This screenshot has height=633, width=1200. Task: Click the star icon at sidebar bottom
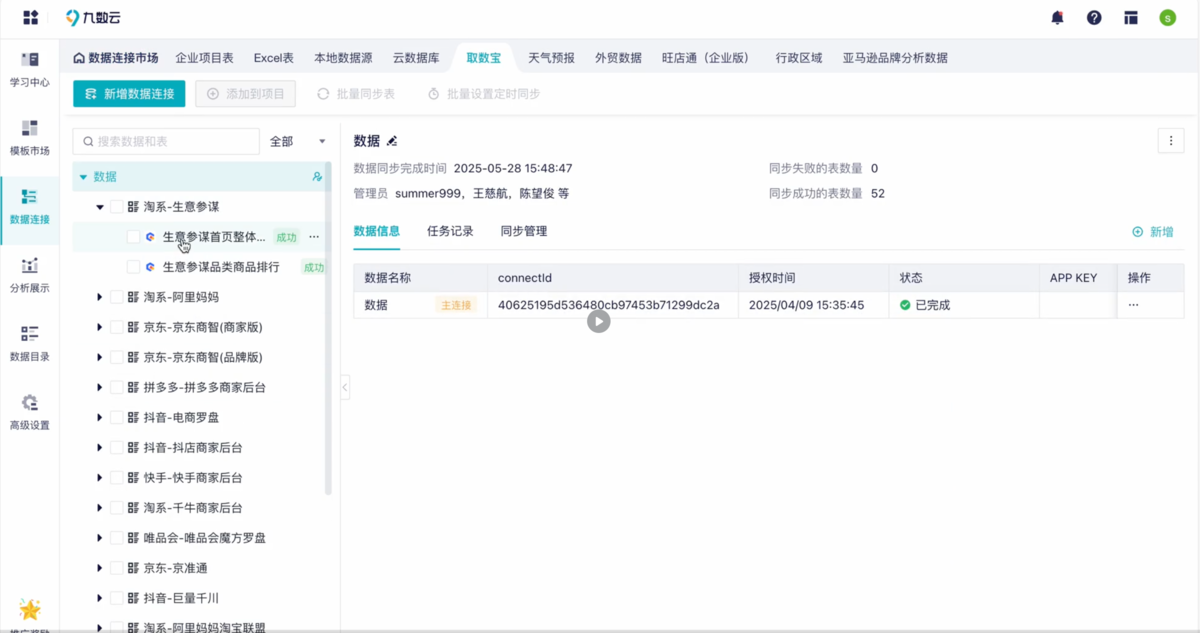(30, 609)
